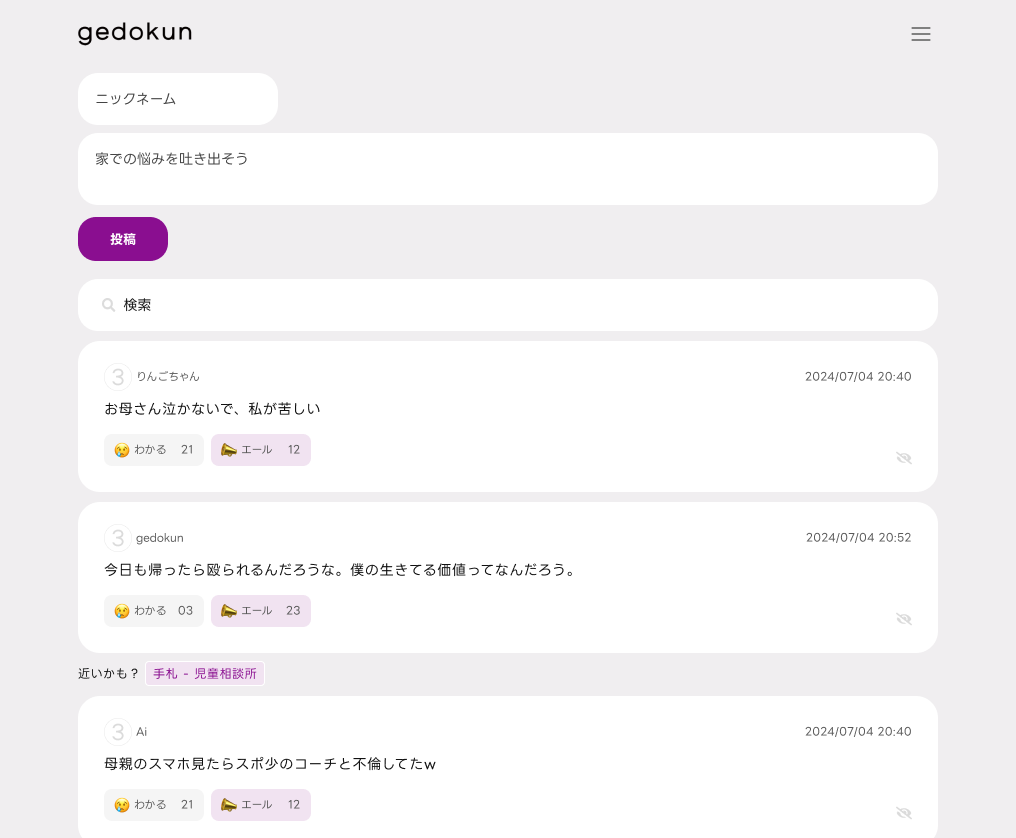The width and height of the screenshot is (1016, 838).
Task: Click りんごちゃん's avatar number badge
Action: tap(118, 377)
